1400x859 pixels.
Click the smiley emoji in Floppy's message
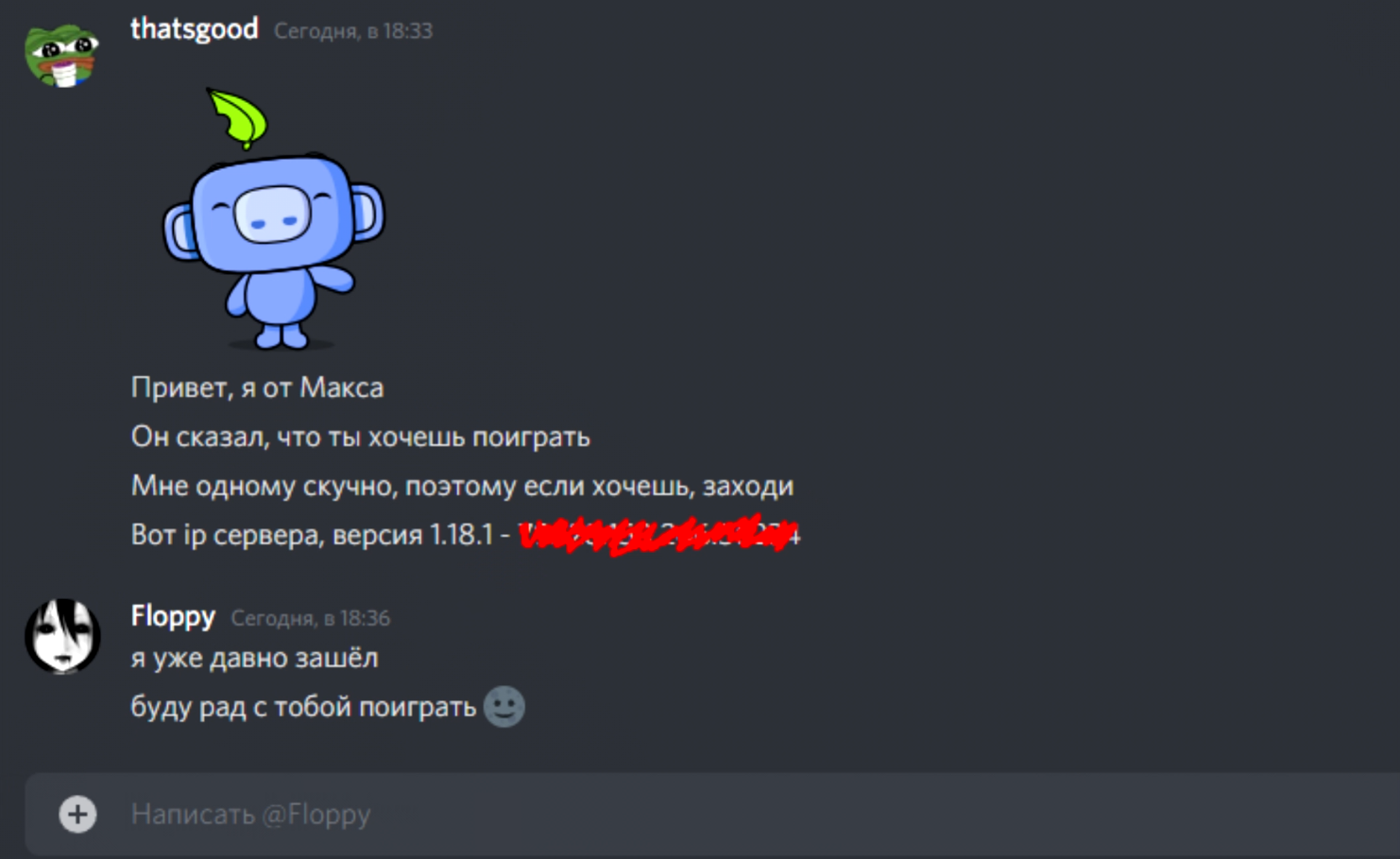[x=504, y=707]
